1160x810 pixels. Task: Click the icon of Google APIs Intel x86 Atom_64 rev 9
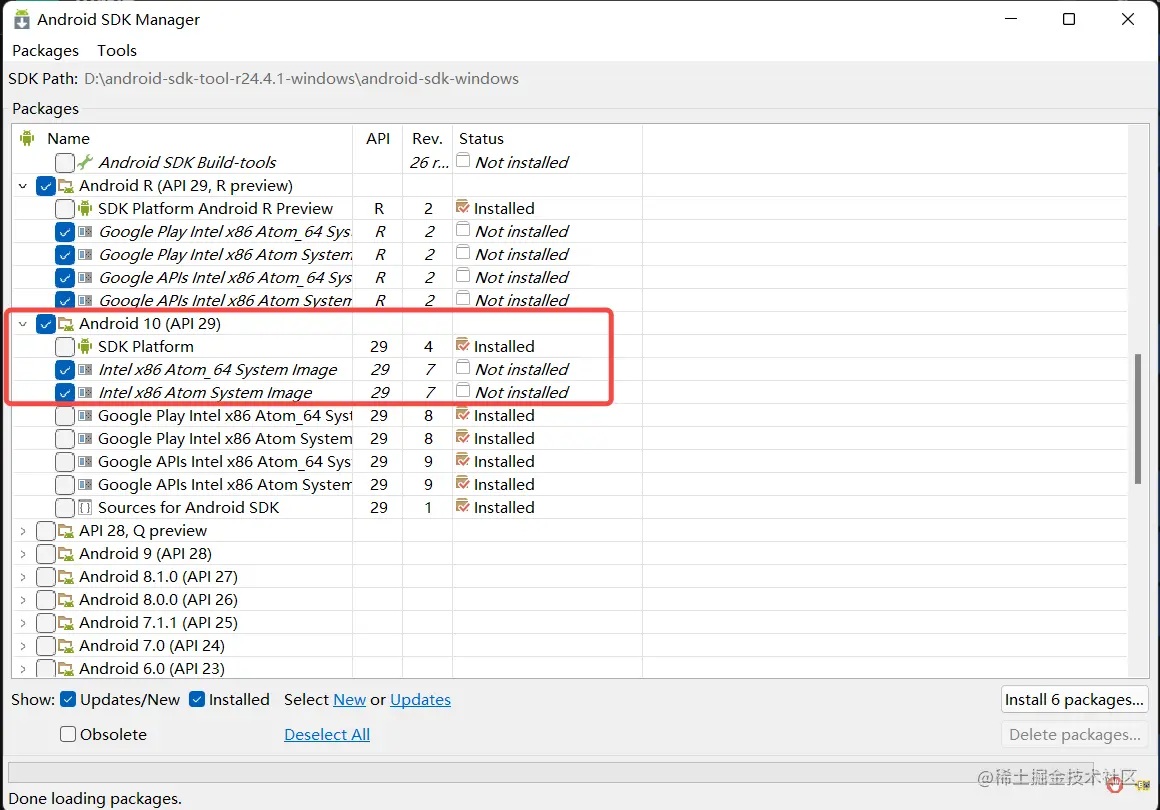85,462
